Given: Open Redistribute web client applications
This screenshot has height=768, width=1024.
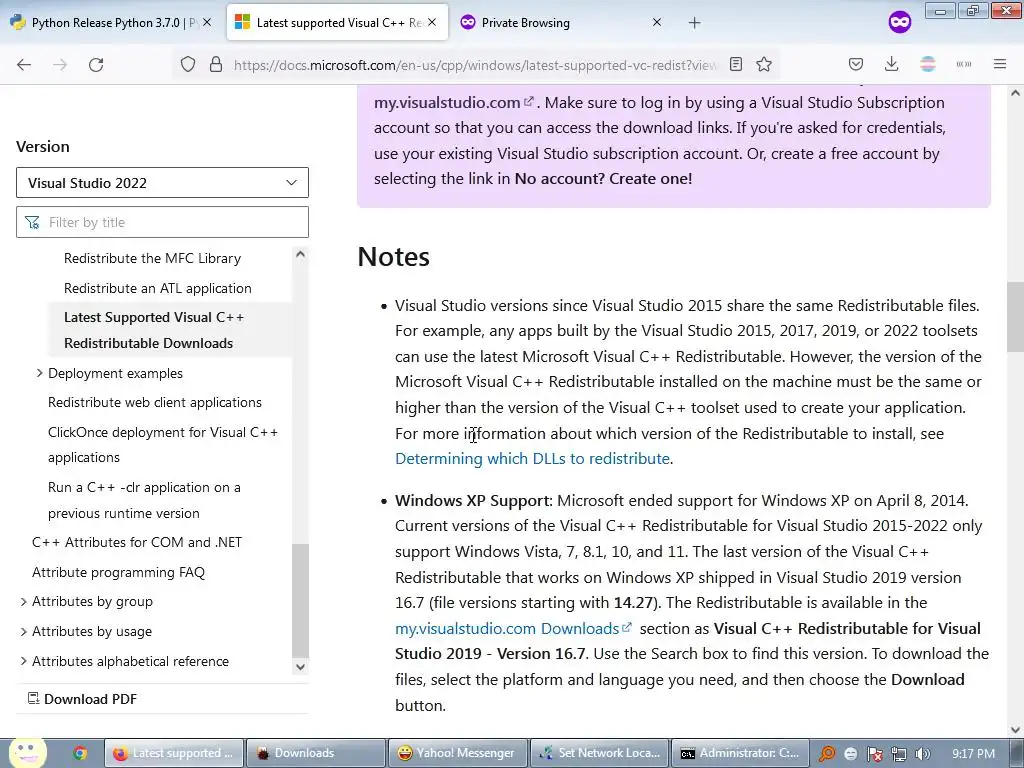Looking at the screenshot, I should tap(155, 402).
